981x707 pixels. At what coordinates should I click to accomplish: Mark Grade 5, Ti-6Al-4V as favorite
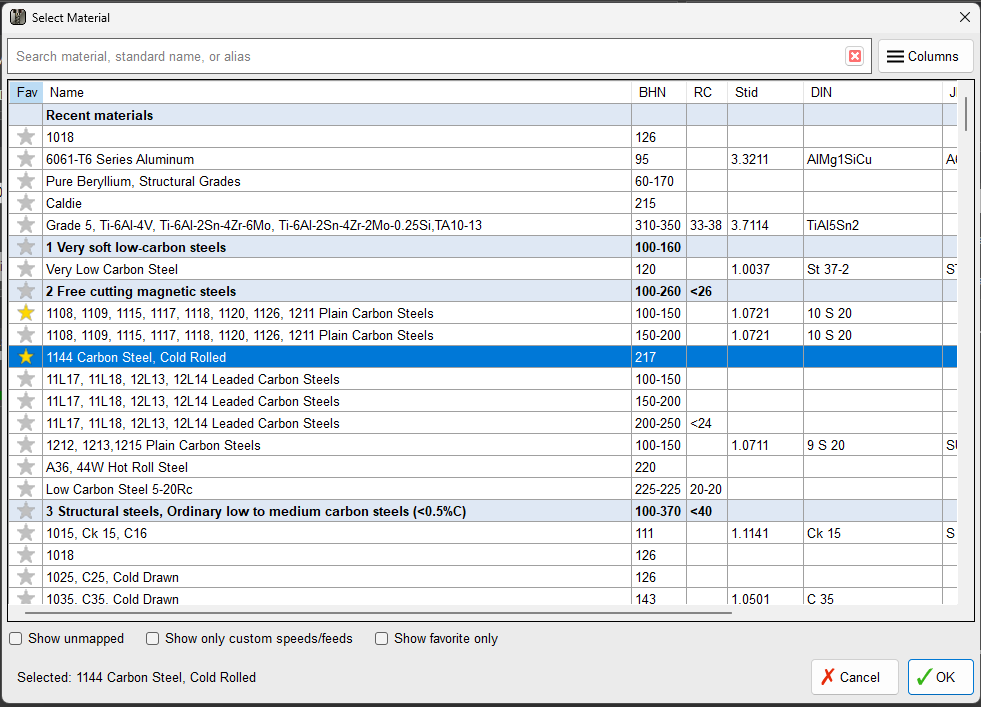pyautogui.click(x=26, y=225)
